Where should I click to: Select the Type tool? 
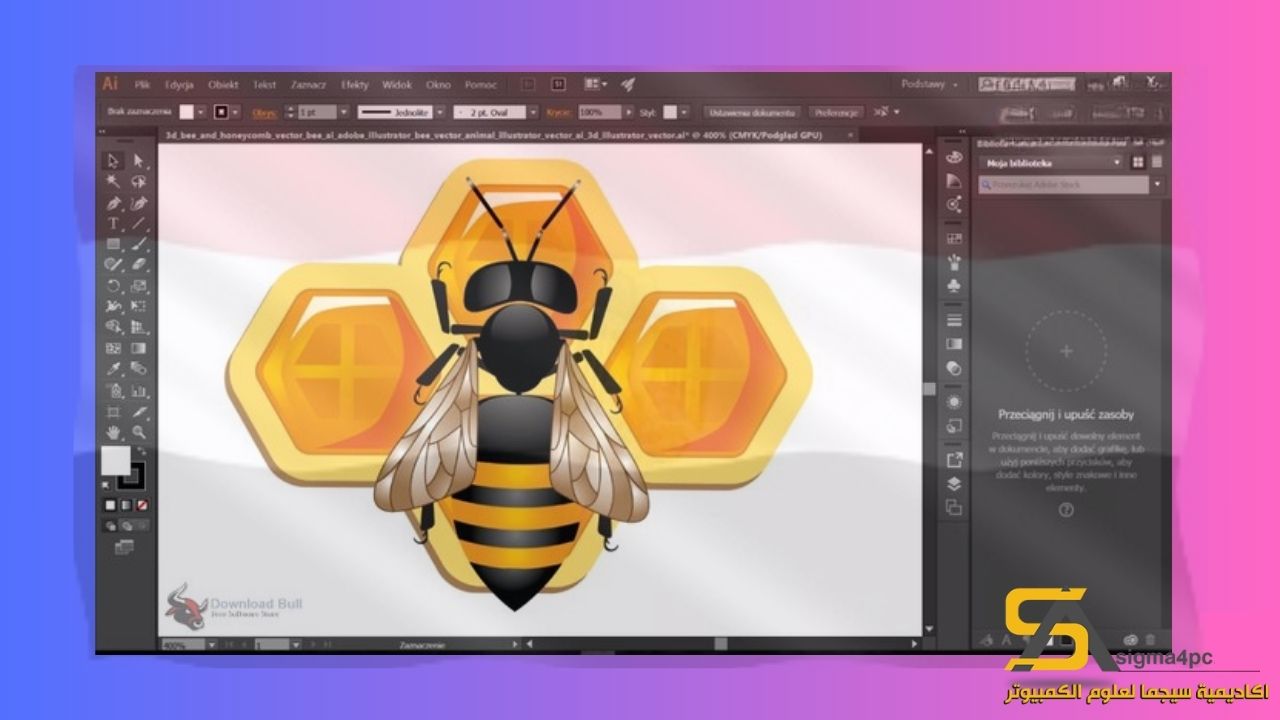(x=113, y=223)
